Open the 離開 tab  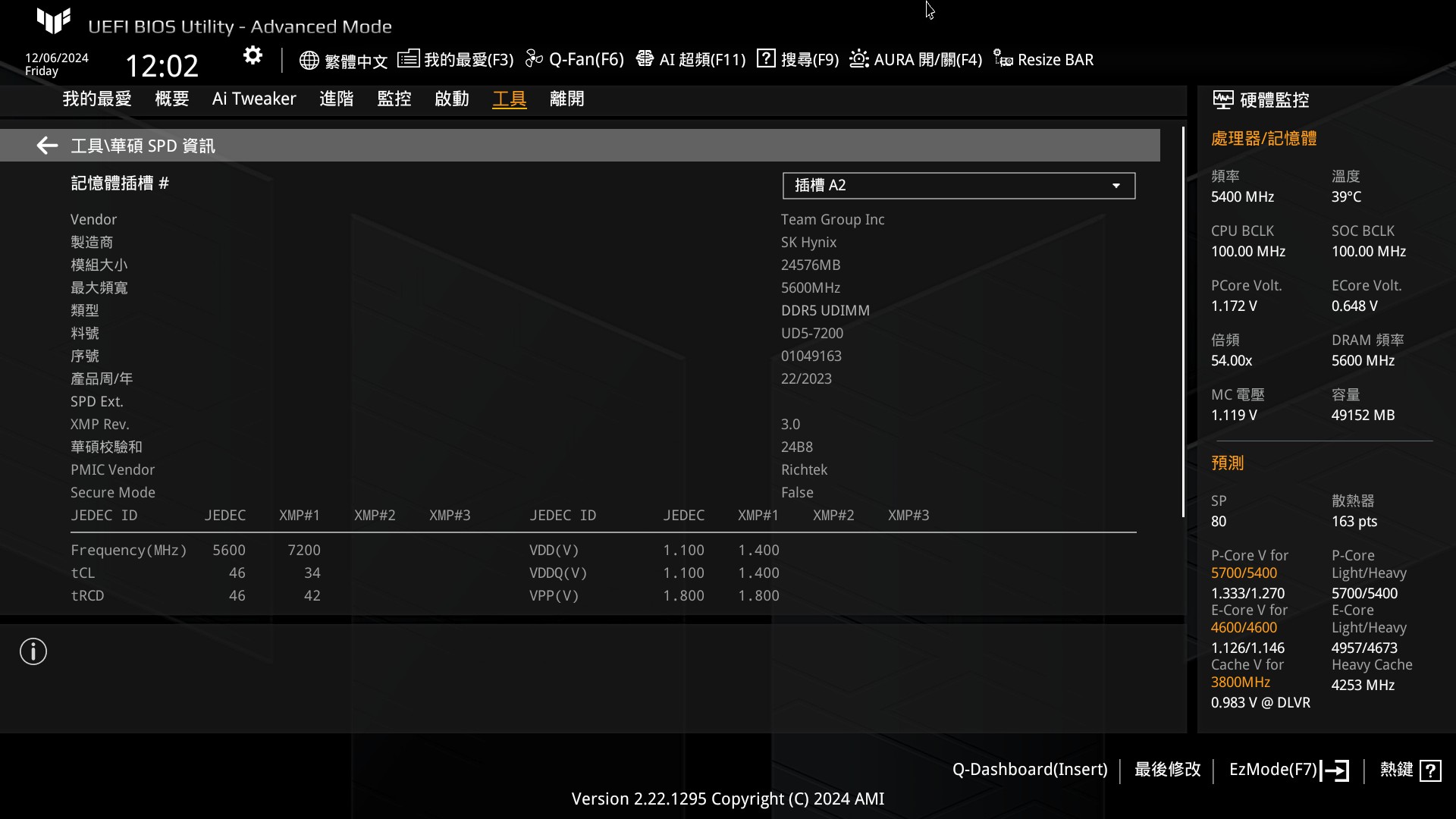pyautogui.click(x=567, y=99)
